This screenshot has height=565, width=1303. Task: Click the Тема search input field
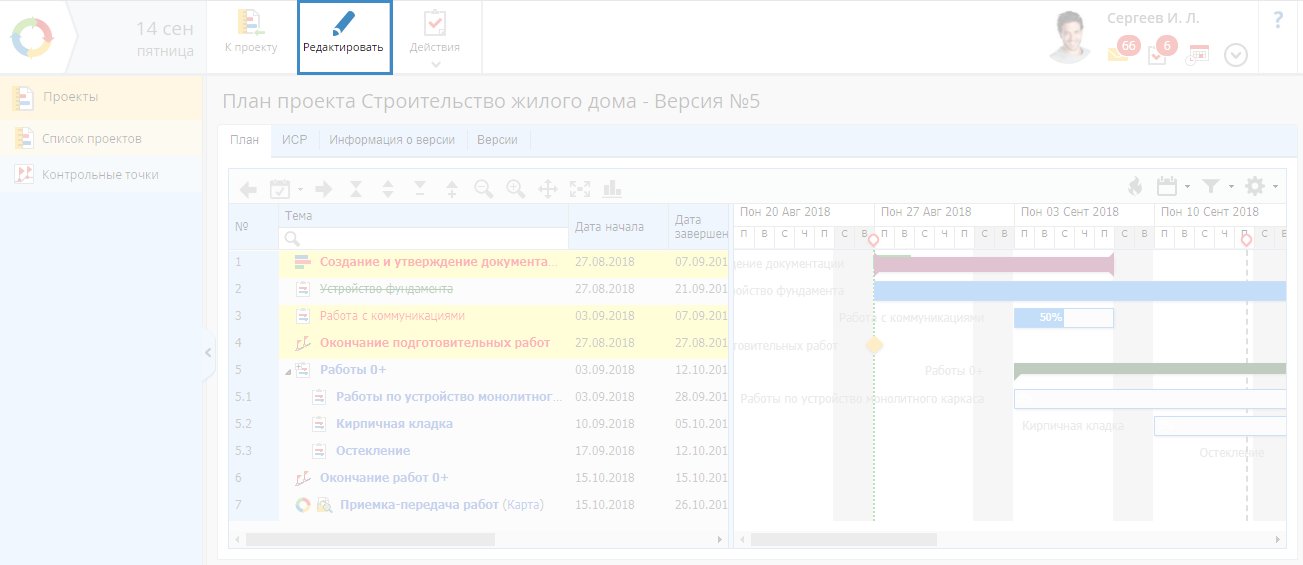pyautogui.click(x=430, y=238)
